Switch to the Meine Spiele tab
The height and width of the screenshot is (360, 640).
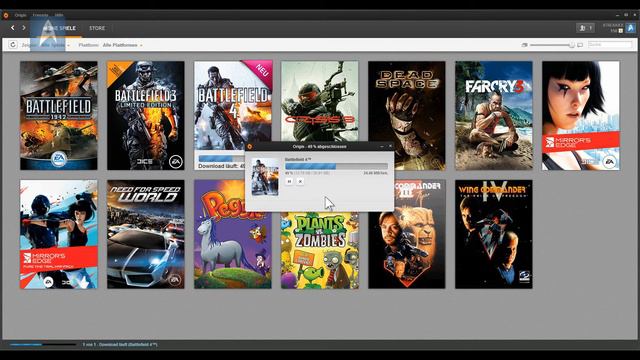[x=59, y=28]
